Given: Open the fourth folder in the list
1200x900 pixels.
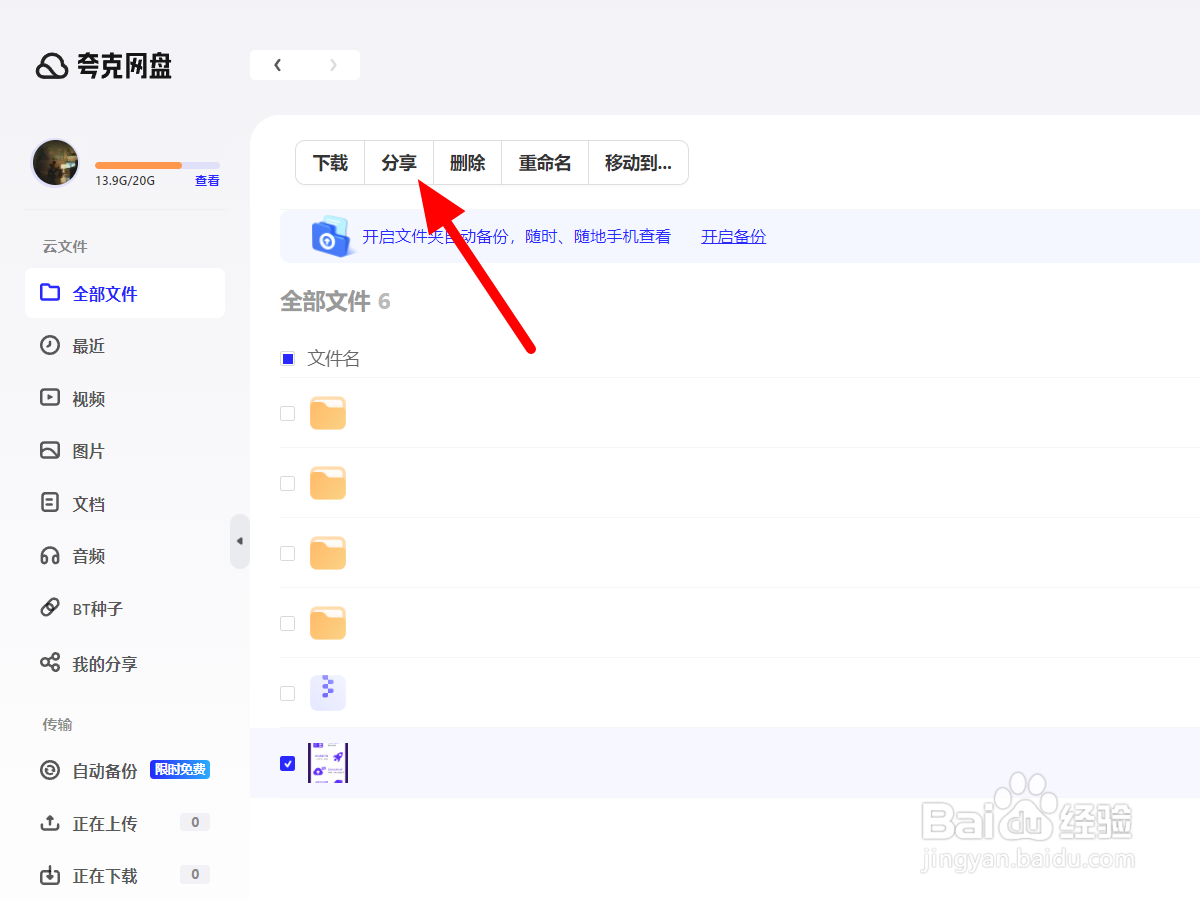Looking at the screenshot, I should 328,623.
